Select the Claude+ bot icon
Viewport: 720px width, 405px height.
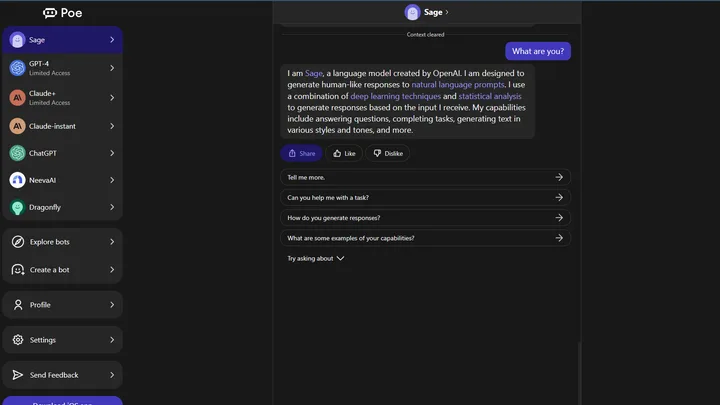click(x=17, y=98)
